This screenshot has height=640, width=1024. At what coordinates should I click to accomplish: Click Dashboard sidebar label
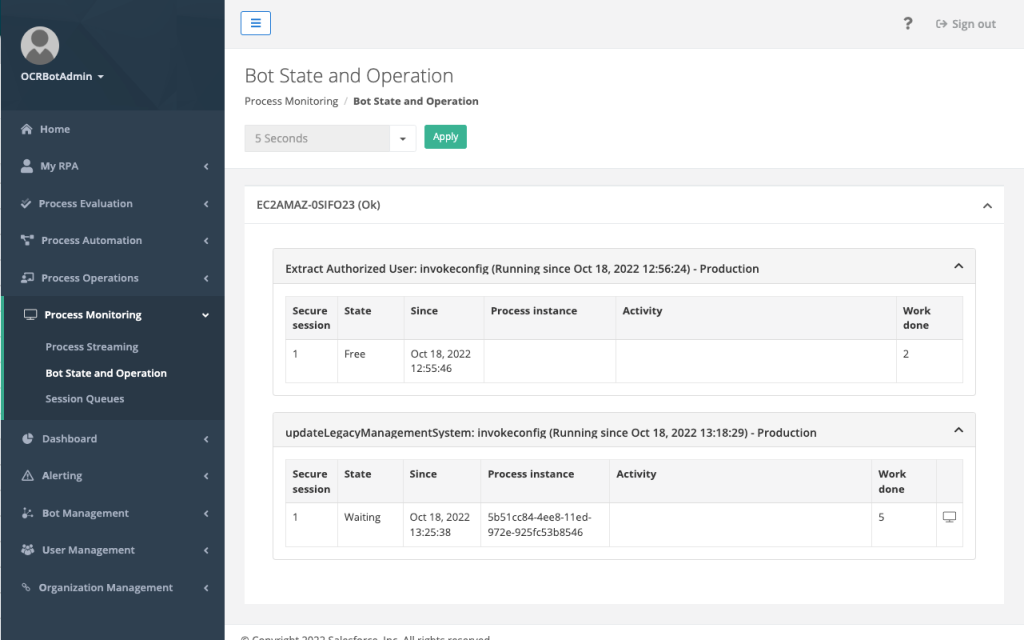(x=69, y=439)
